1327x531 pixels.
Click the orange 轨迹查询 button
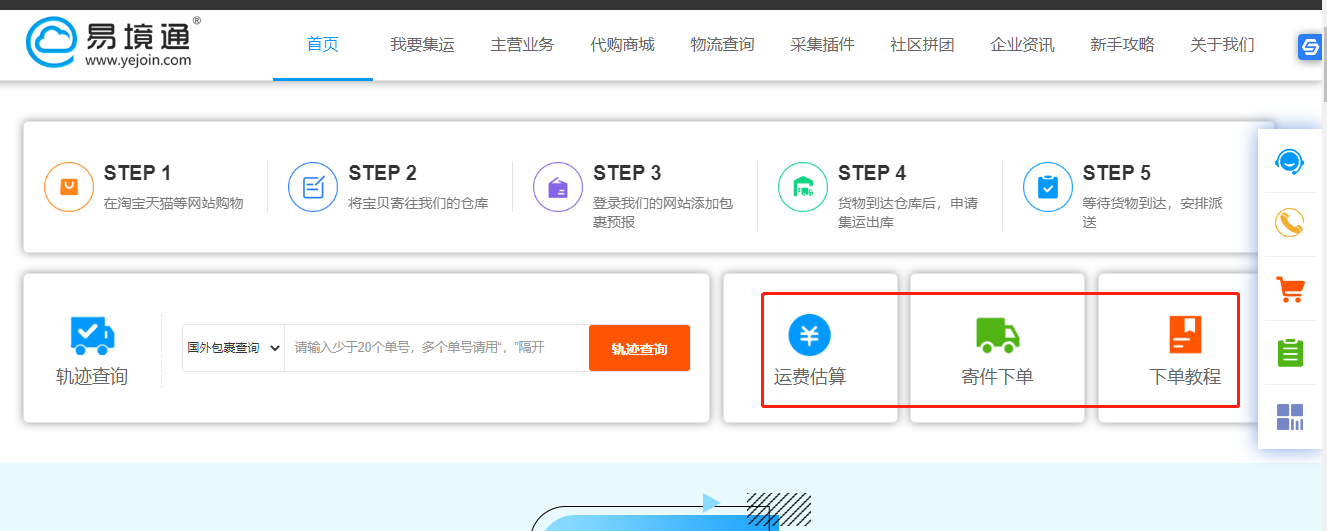(639, 348)
